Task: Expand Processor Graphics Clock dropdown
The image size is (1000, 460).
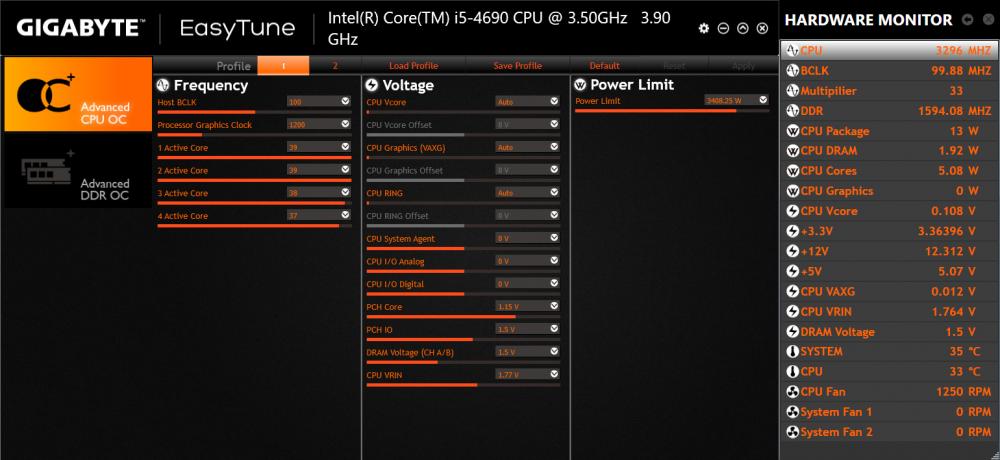Action: click(345, 124)
